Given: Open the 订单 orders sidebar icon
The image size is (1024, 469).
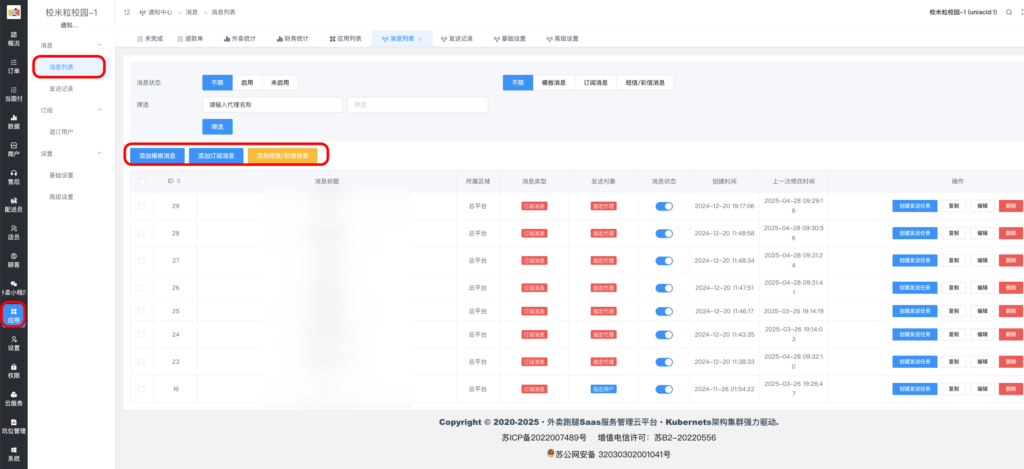Looking at the screenshot, I should coord(14,66).
